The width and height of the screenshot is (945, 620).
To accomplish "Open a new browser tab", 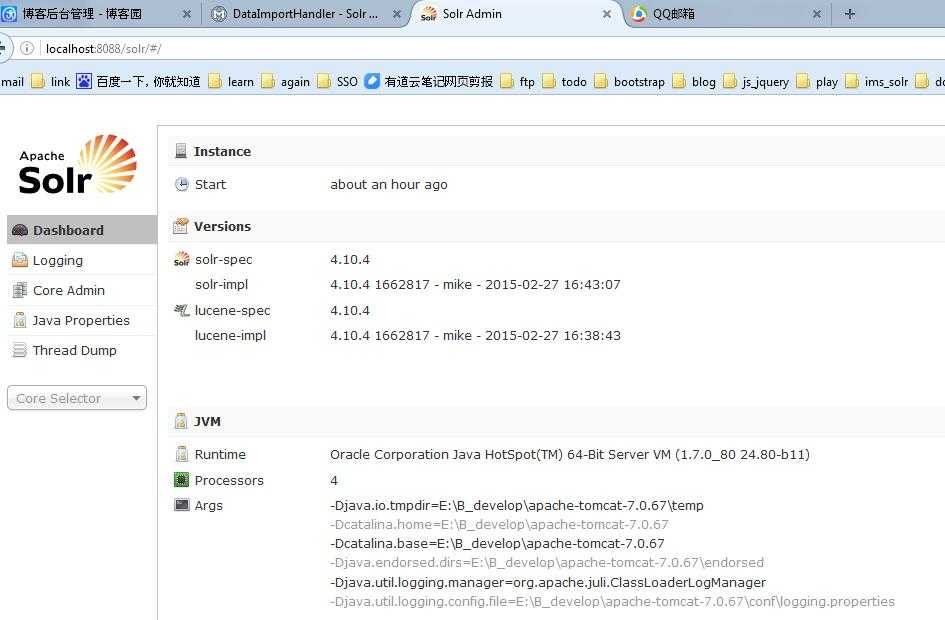I will coord(850,13).
